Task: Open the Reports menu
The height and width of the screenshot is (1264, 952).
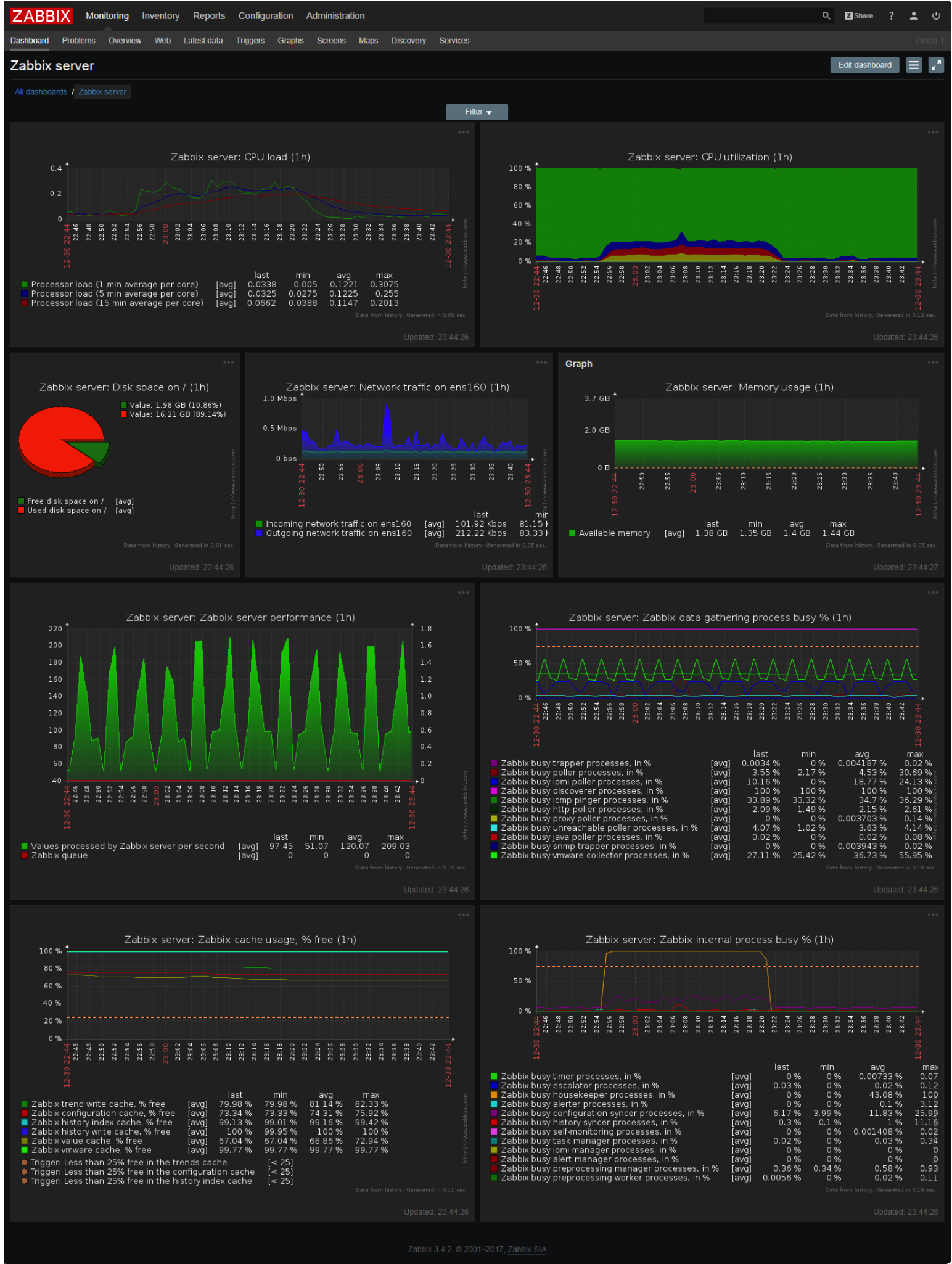Action: pos(209,16)
